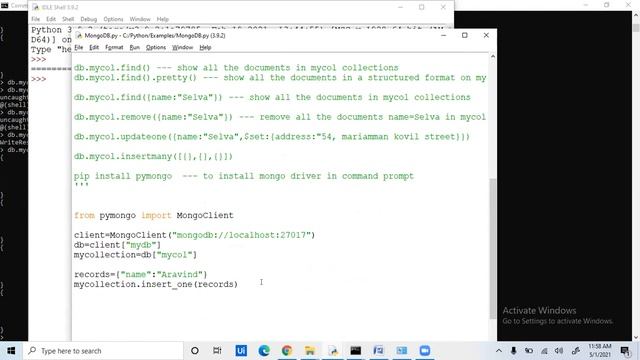Click the IDLE Shell prompt line

(39, 79)
